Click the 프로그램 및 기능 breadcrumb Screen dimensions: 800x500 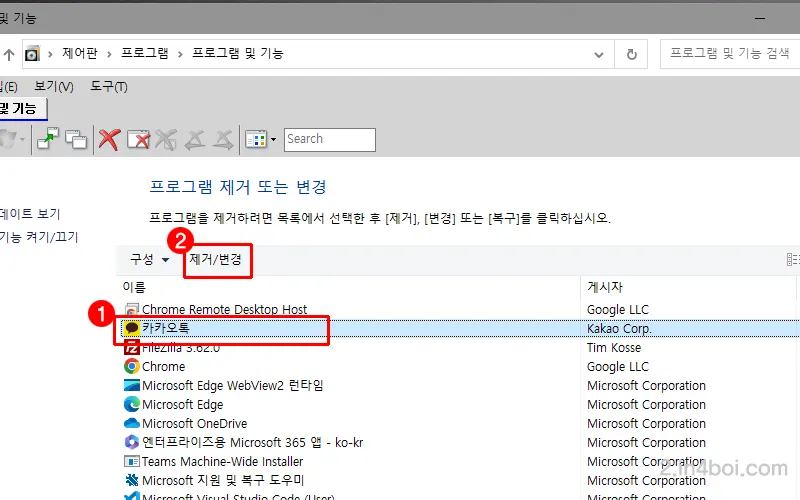pos(237,53)
